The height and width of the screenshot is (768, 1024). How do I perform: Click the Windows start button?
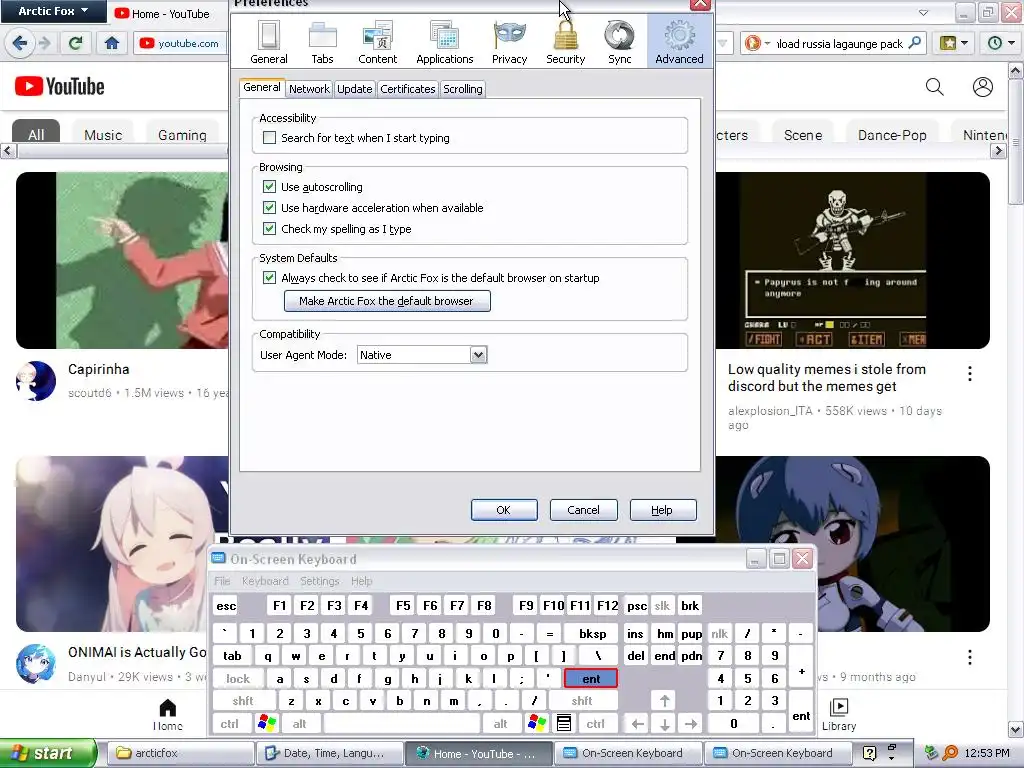48,753
